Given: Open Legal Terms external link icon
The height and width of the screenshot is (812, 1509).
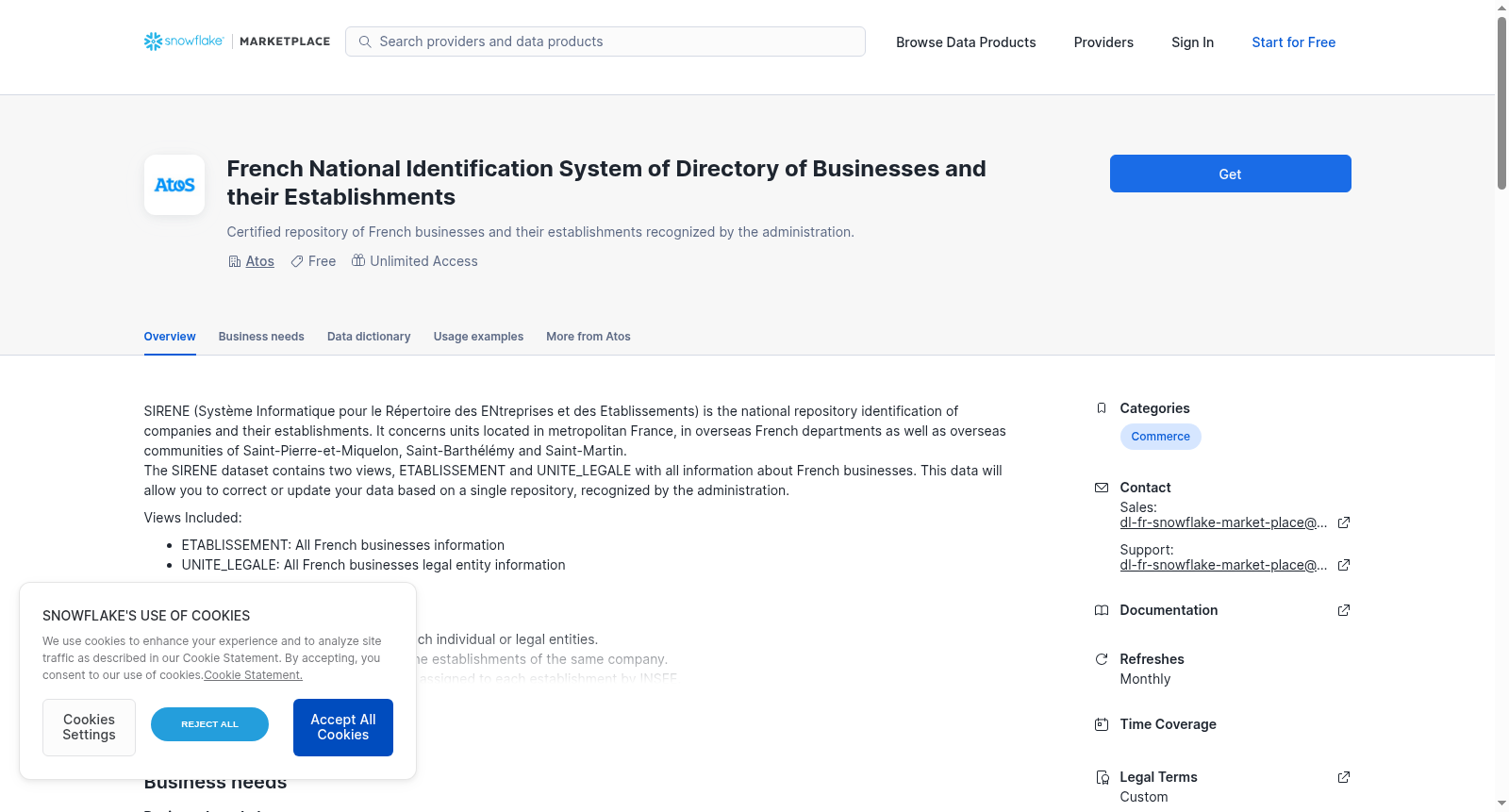Looking at the screenshot, I should click(1344, 777).
